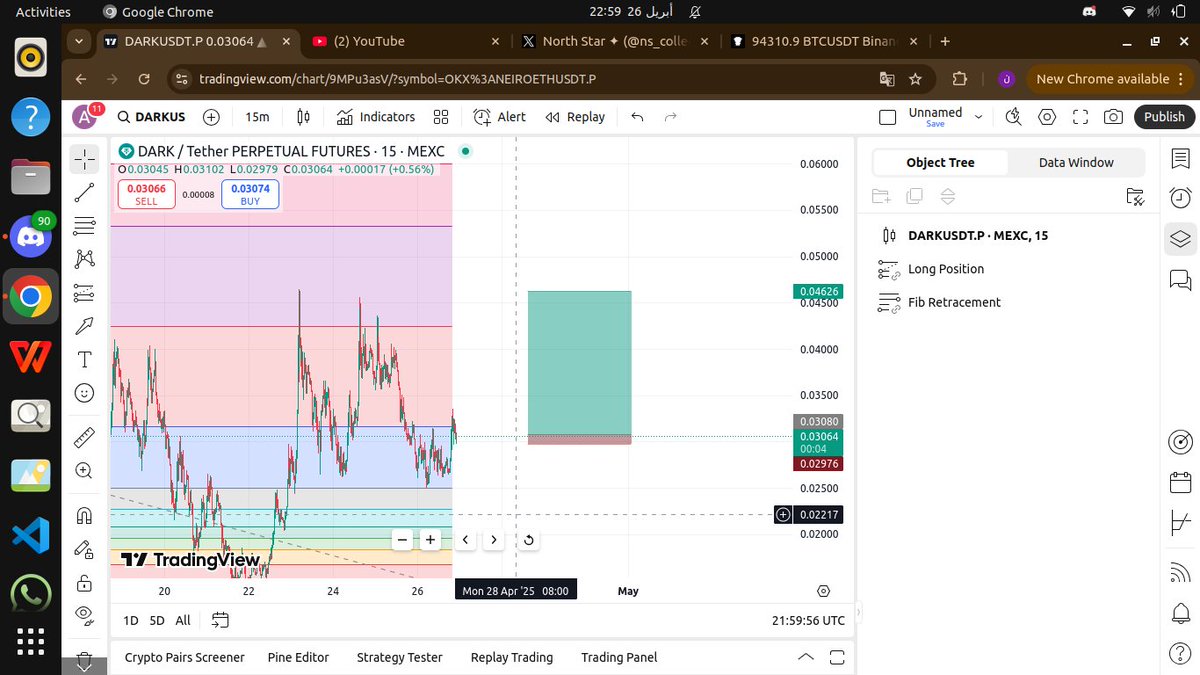Open the Indicators dialog
Viewport: 1200px width, 675px height.
click(376, 117)
